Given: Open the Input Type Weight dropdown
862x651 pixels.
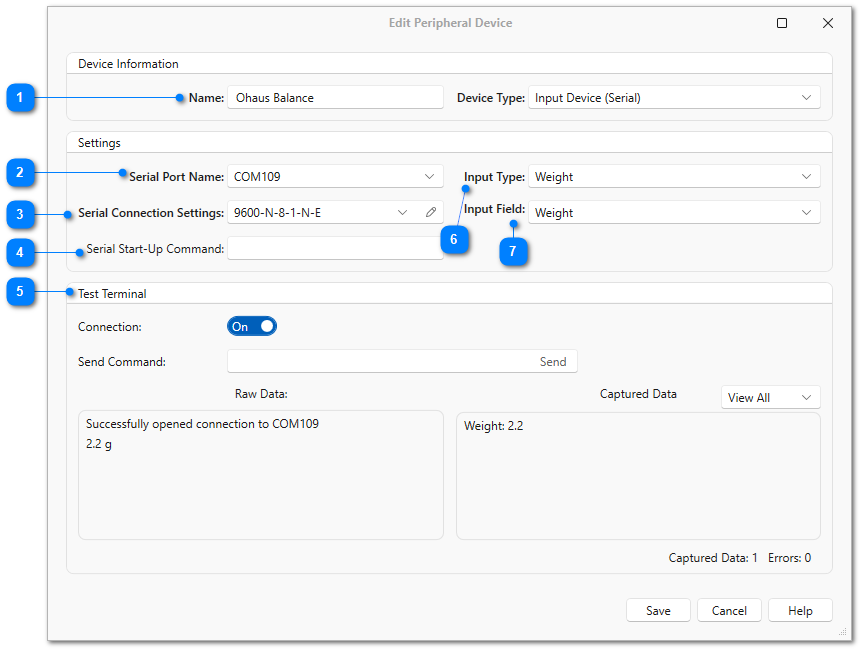Looking at the screenshot, I should (x=674, y=177).
